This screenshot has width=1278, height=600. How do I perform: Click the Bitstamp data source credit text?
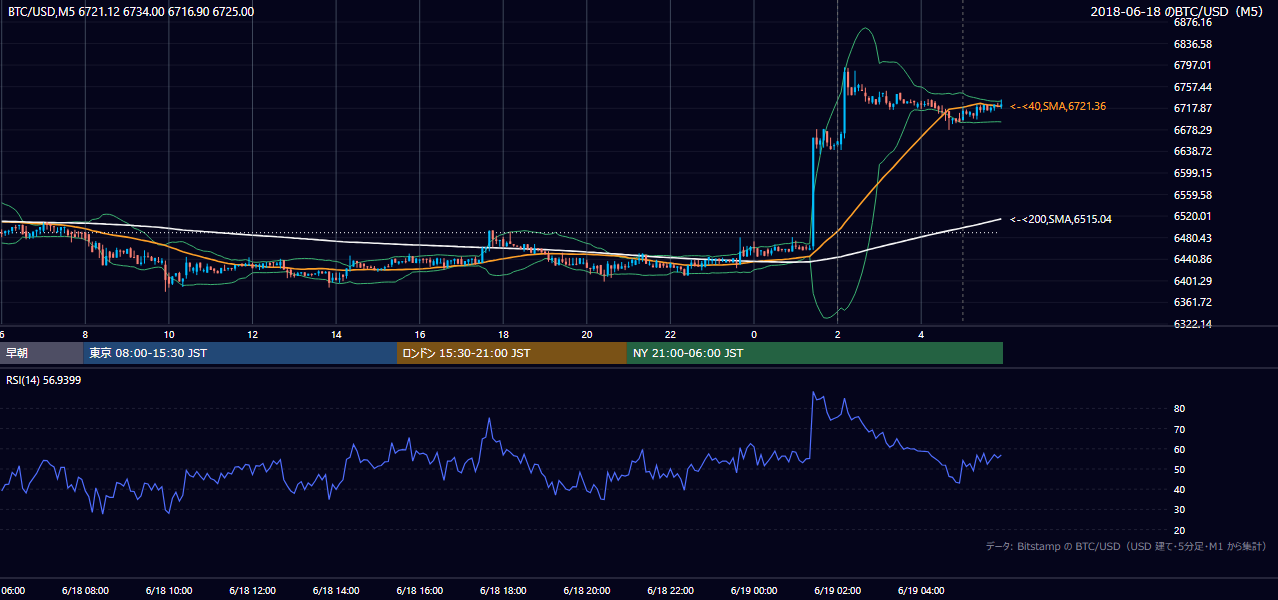1127,546
